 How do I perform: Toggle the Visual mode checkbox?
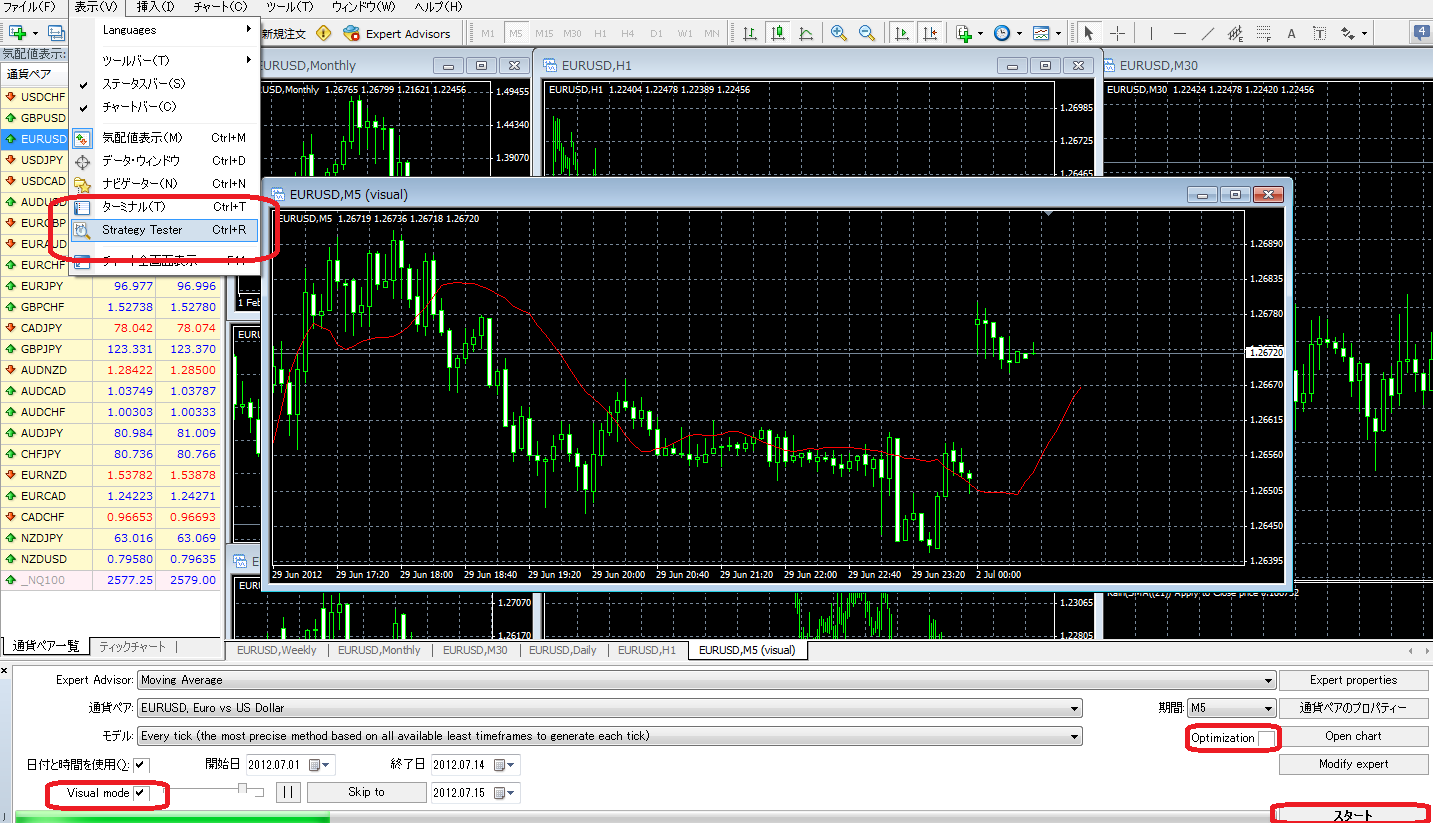142,793
